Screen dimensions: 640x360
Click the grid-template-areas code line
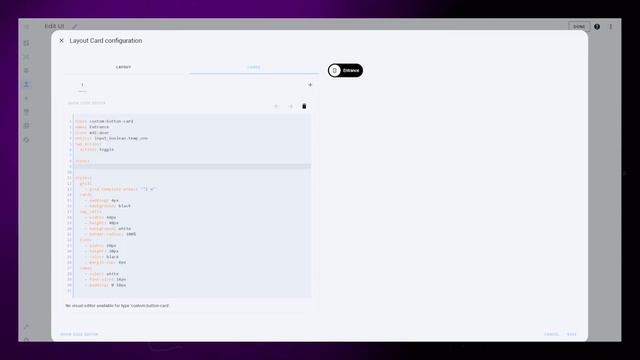[120, 189]
